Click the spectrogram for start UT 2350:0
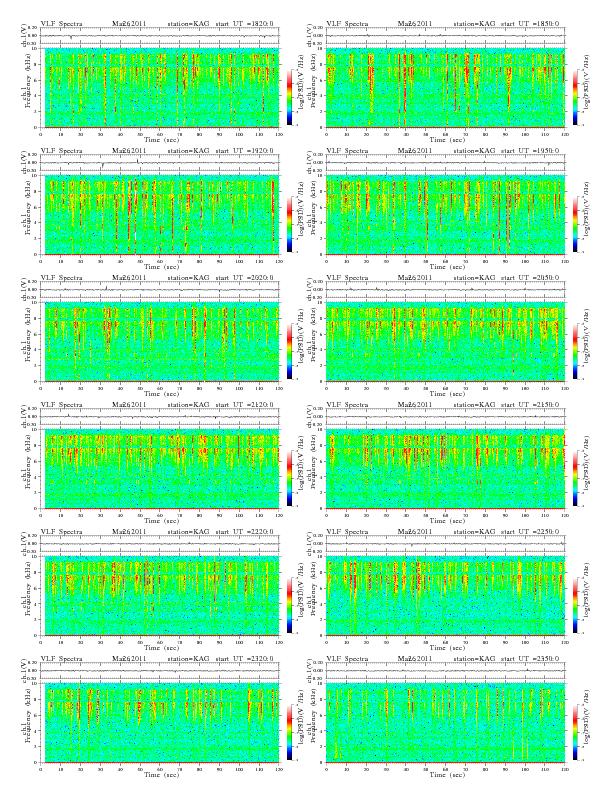Screen dimensions: 612x792 (x=446, y=723)
